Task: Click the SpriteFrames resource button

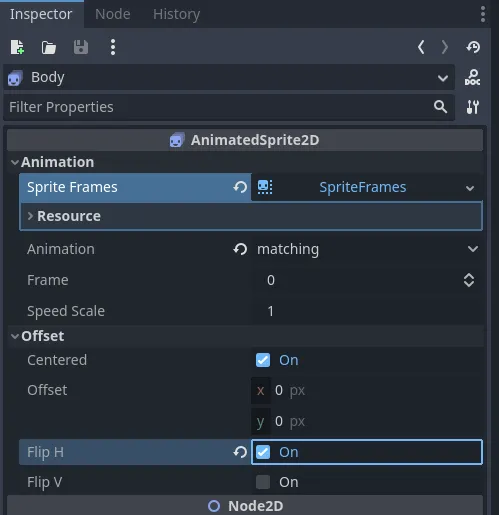Action: (x=363, y=187)
